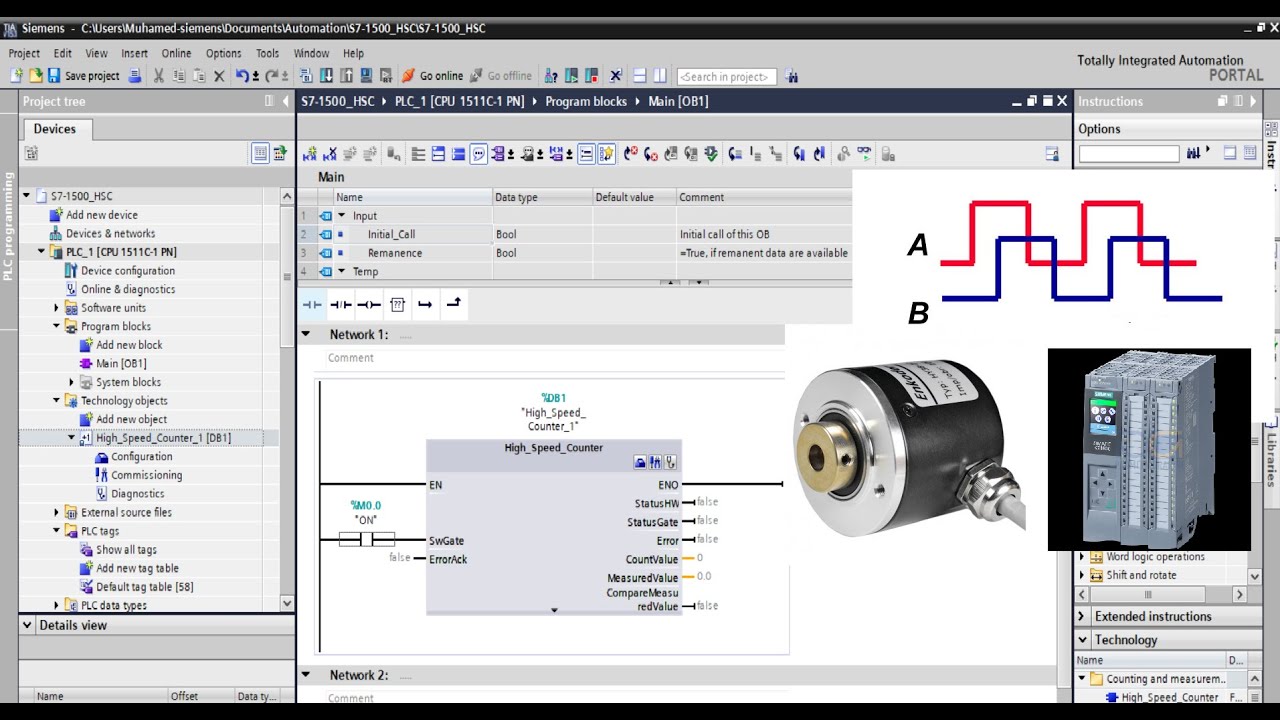This screenshot has height=720, width=1280.
Task: Click the Insert network icon in editor toolbar
Action: 310,154
